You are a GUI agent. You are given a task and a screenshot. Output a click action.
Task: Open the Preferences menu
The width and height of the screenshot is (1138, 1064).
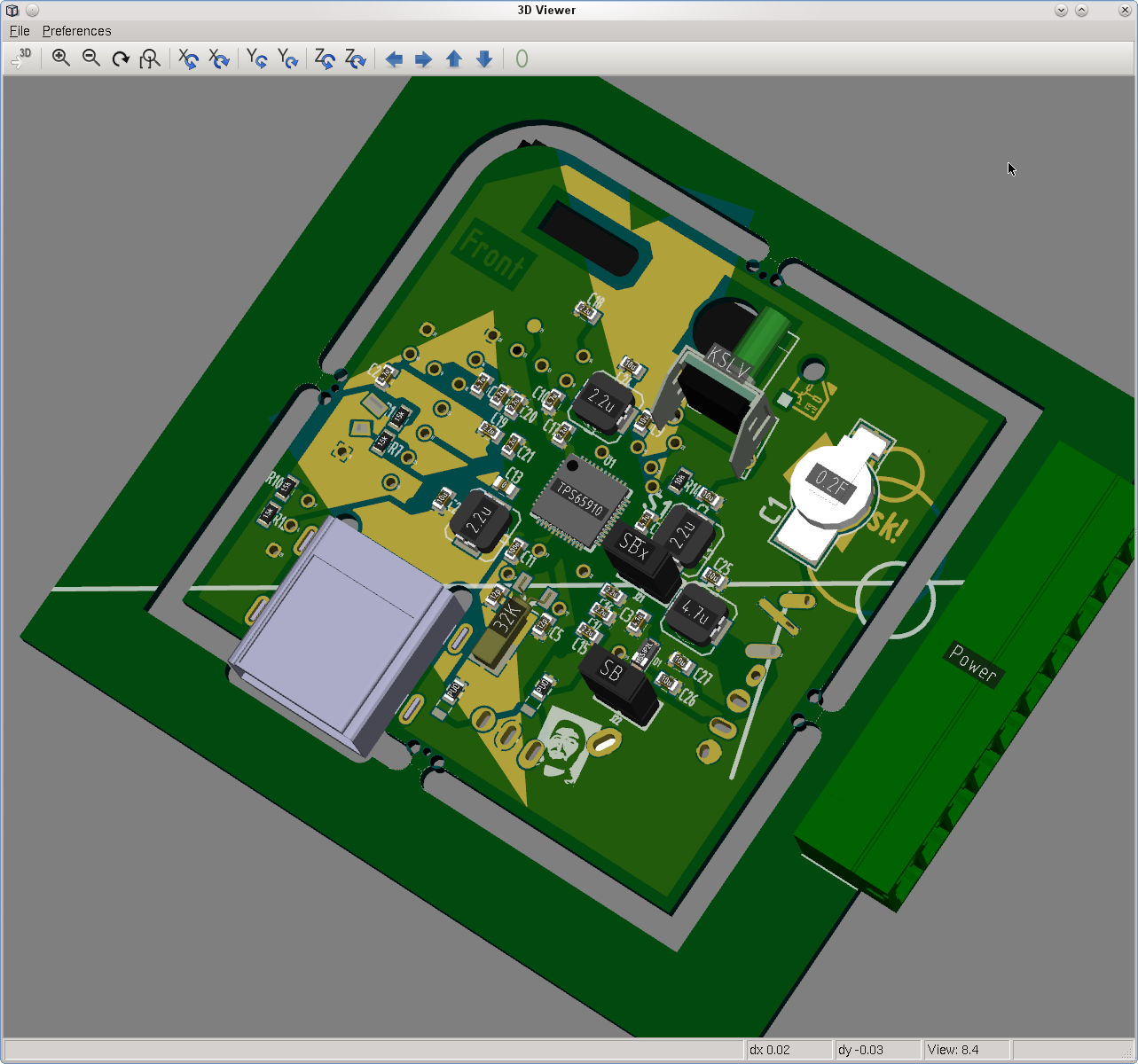pyautogui.click(x=76, y=31)
